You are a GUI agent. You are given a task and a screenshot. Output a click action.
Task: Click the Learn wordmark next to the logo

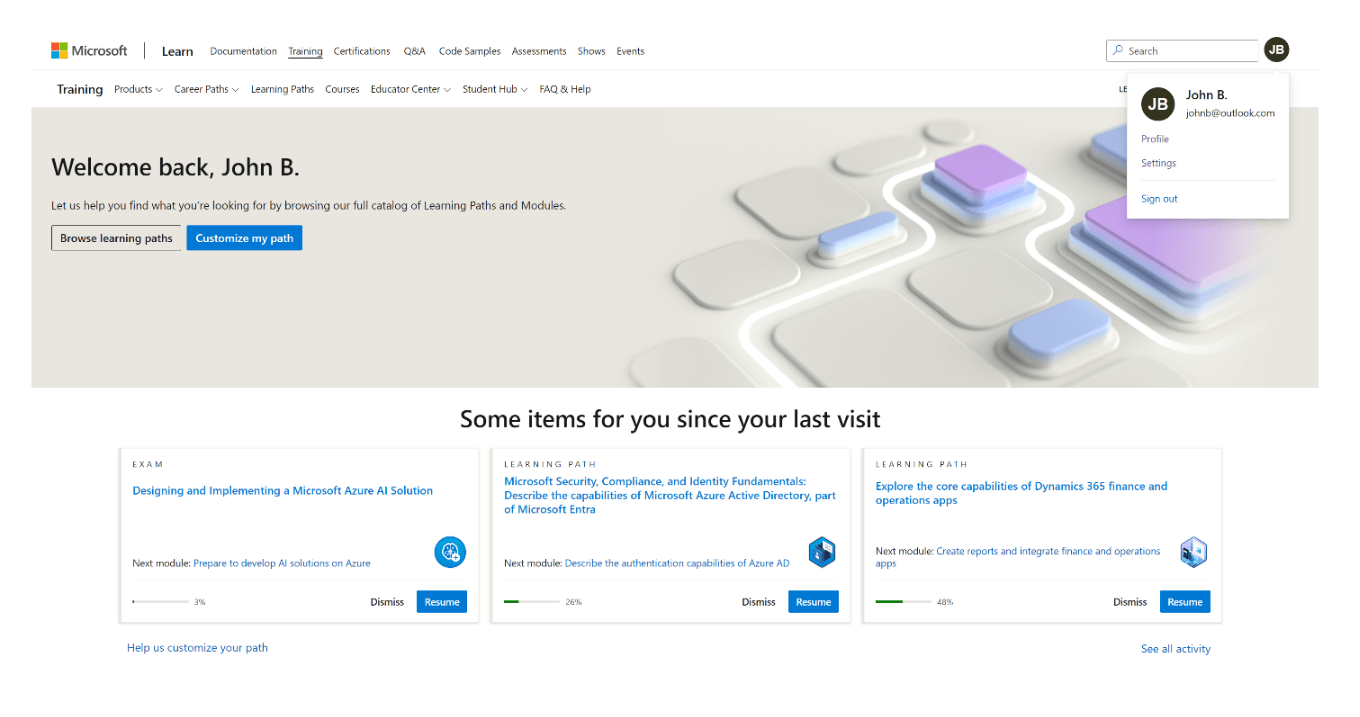pos(177,51)
